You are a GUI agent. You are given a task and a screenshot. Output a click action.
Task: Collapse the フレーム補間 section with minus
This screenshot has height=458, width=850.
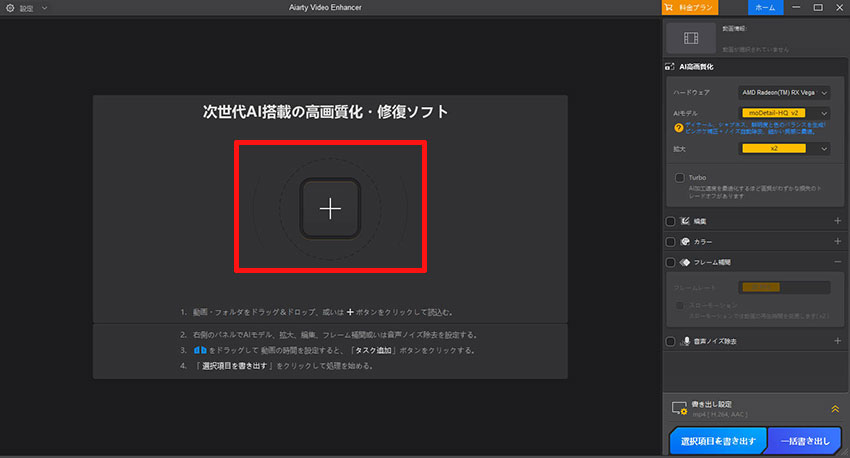pos(838,262)
